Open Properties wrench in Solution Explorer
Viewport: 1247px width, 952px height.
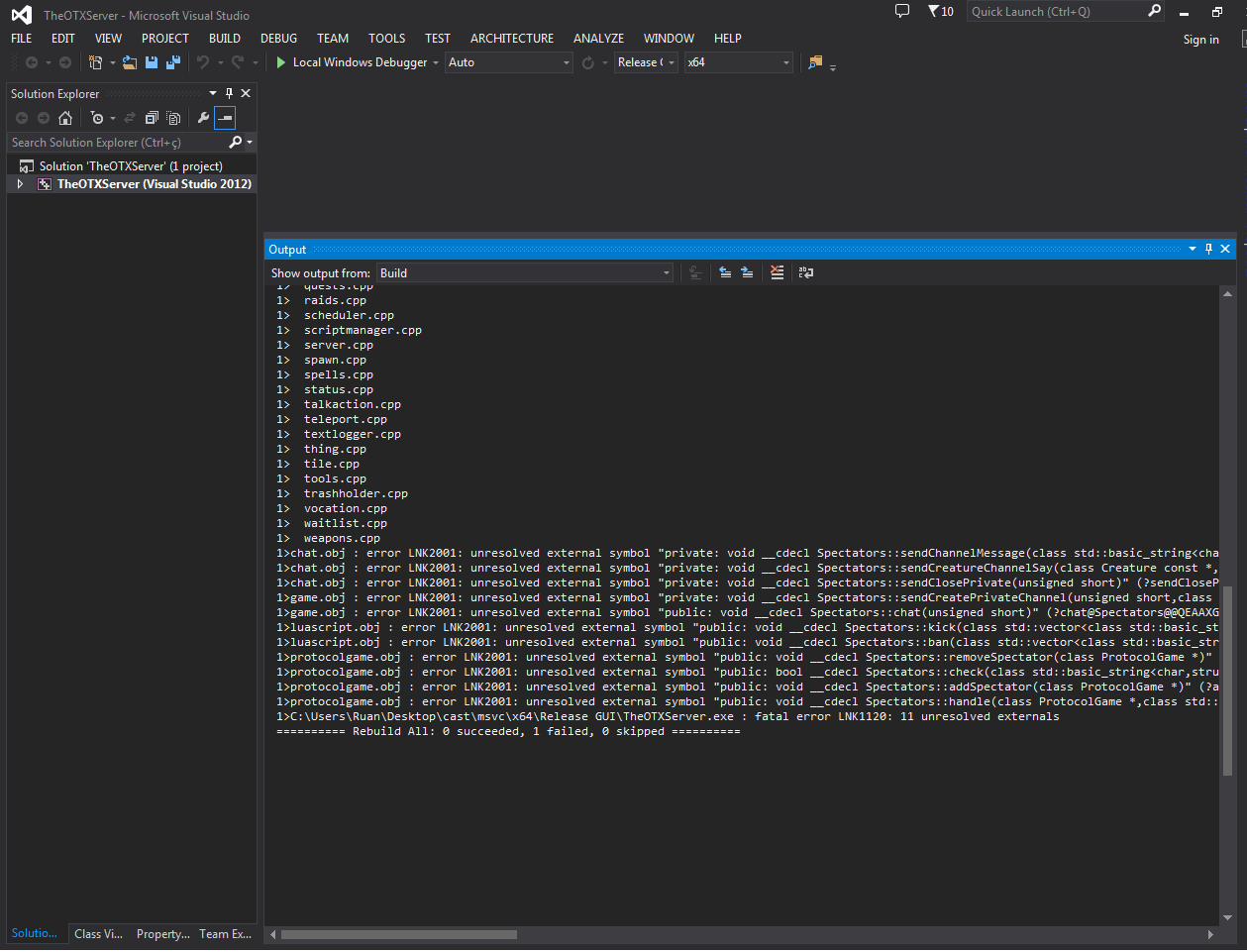click(x=203, y=118)
